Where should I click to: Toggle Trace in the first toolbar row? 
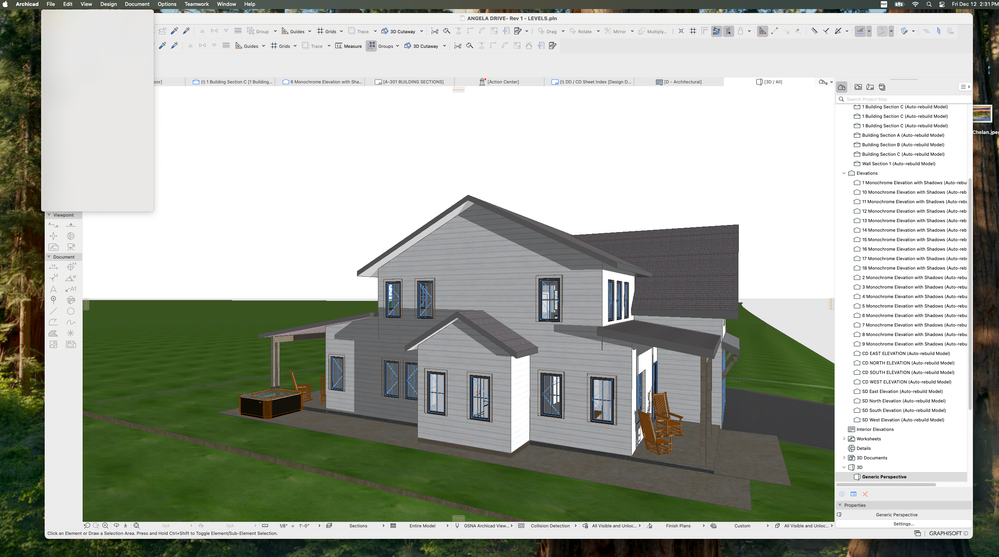(x=359, y=31)
